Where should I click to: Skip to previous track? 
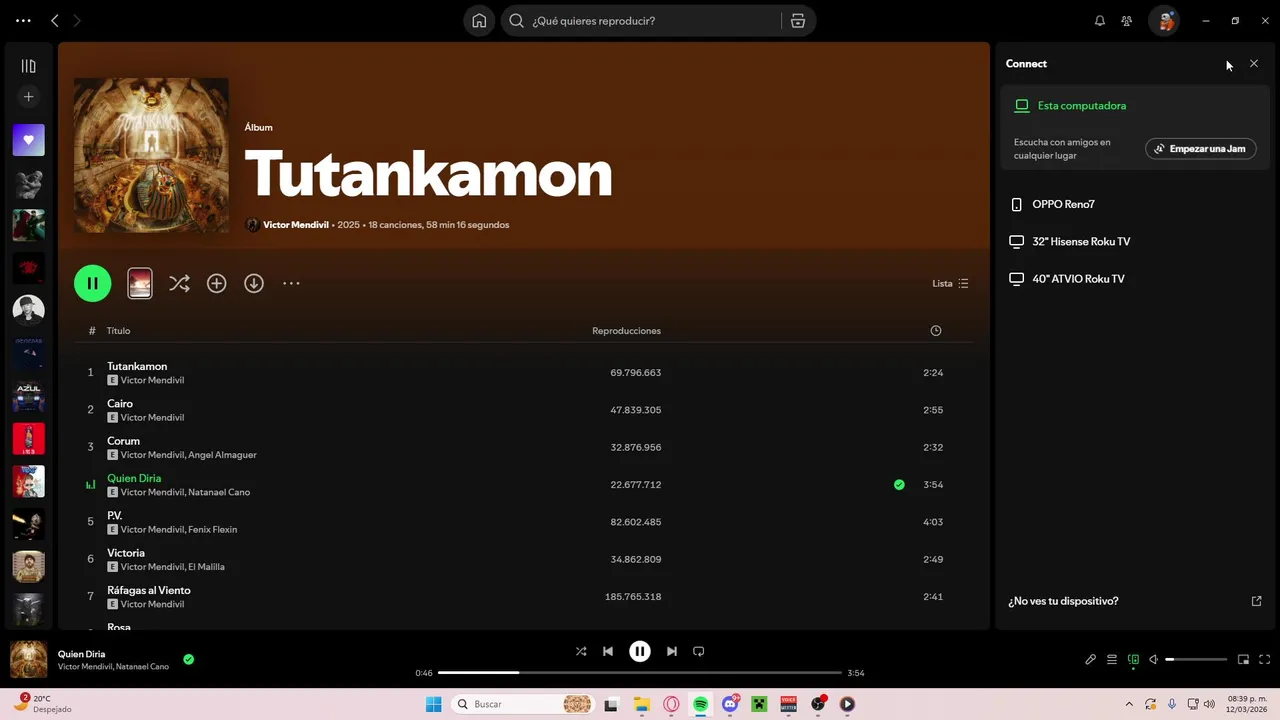[x=608, y=651]
